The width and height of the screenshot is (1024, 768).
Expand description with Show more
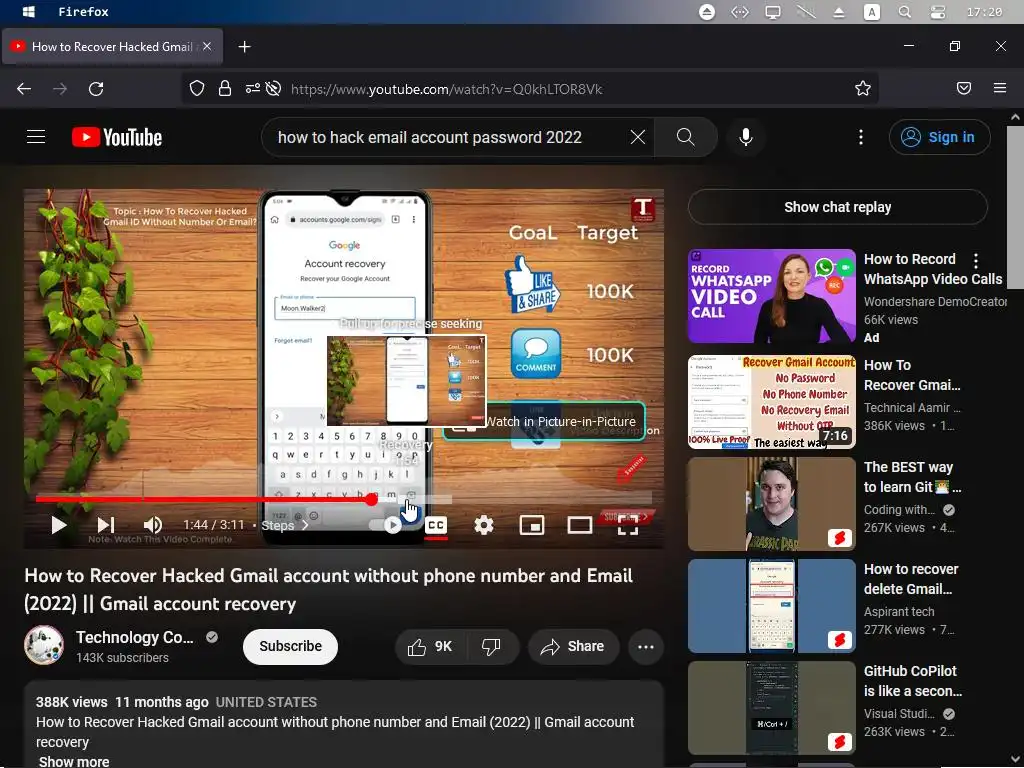point(74,761)
